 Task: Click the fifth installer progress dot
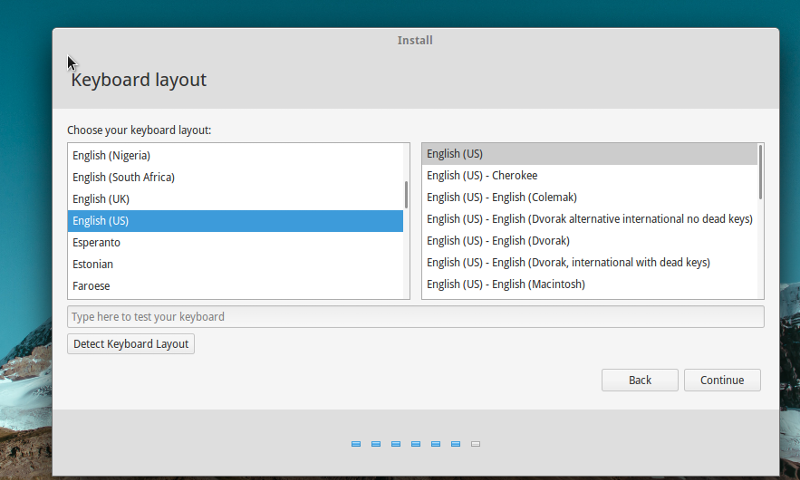click(436, 444)
